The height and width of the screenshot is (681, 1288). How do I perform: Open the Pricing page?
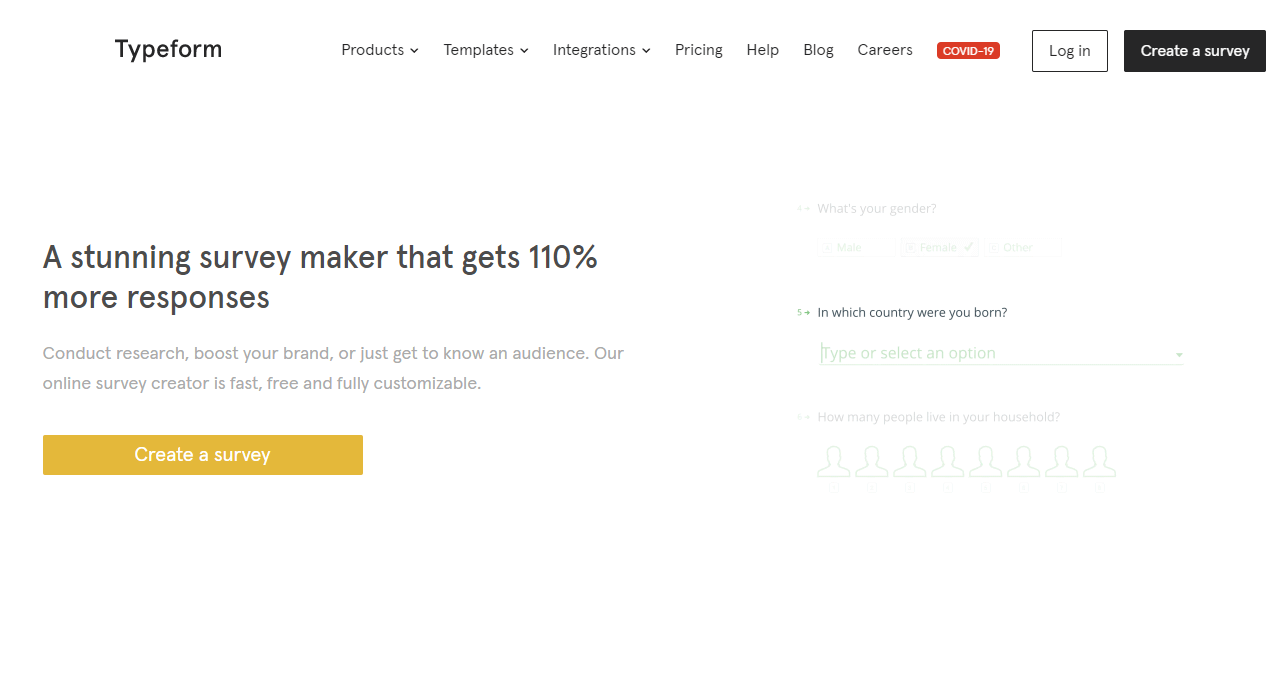pyautogui.click(x=699, y=50)
